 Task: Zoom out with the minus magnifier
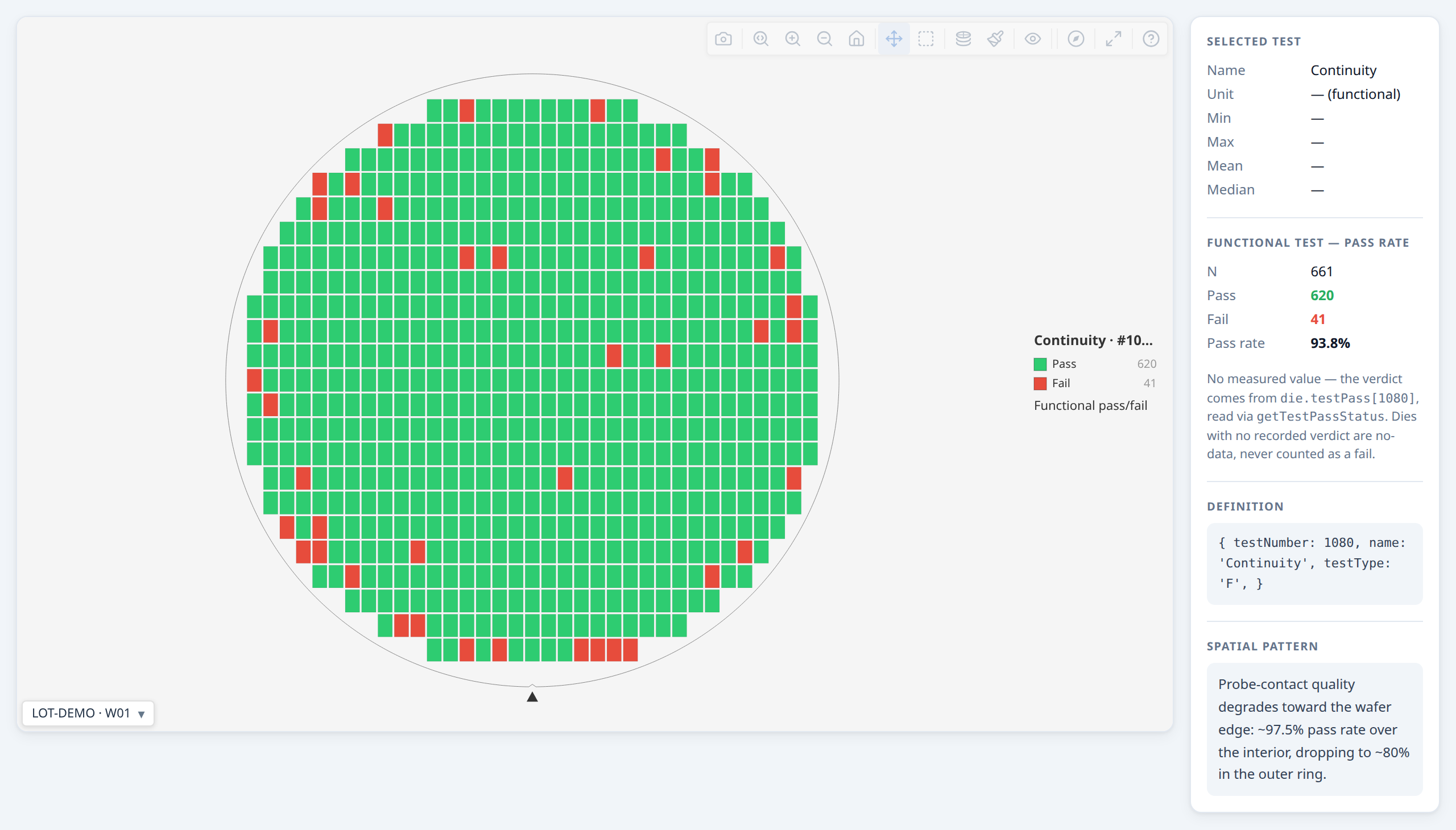coord(825,39)
